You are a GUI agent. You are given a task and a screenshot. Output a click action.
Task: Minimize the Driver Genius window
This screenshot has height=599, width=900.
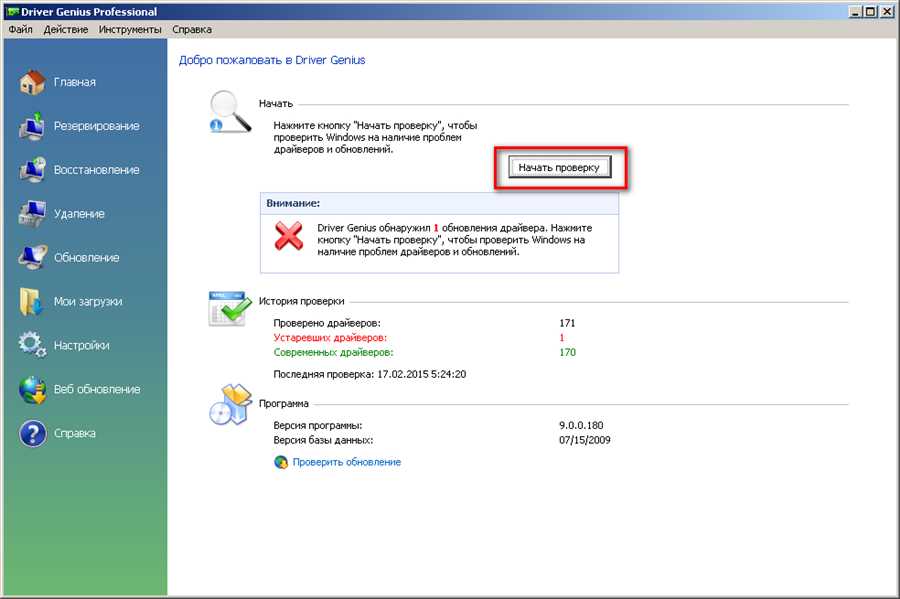(x=855, y=11)
